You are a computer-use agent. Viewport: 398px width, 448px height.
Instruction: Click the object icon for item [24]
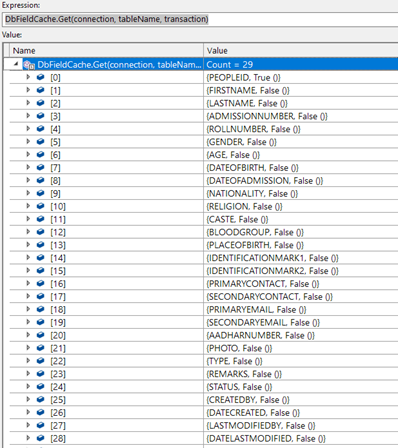pos(40,387)
